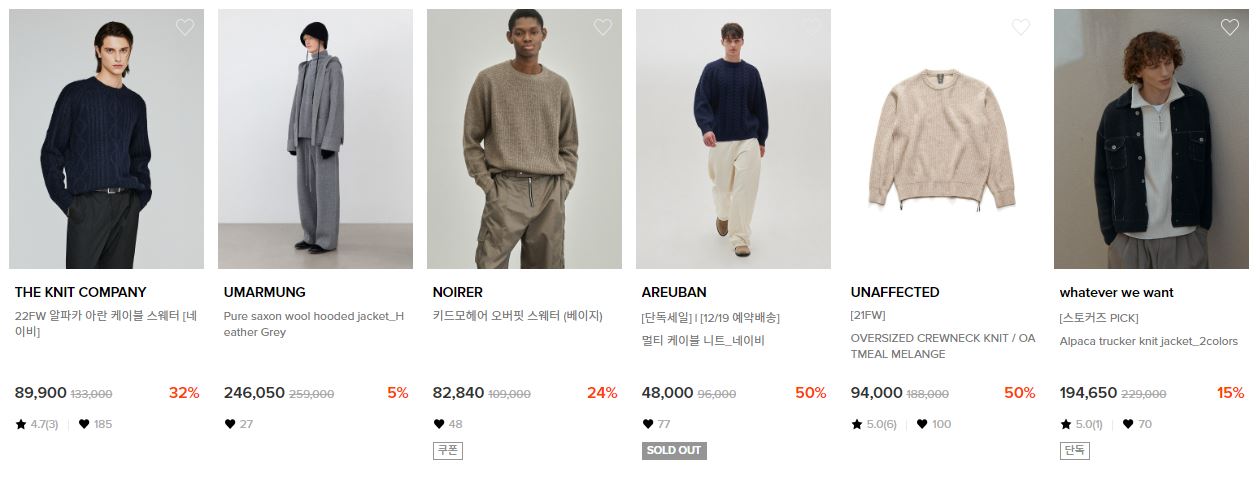Open THE KNIT COMPANY brand link
Screen dimensions: 1256x485
[x=81, y=292]
